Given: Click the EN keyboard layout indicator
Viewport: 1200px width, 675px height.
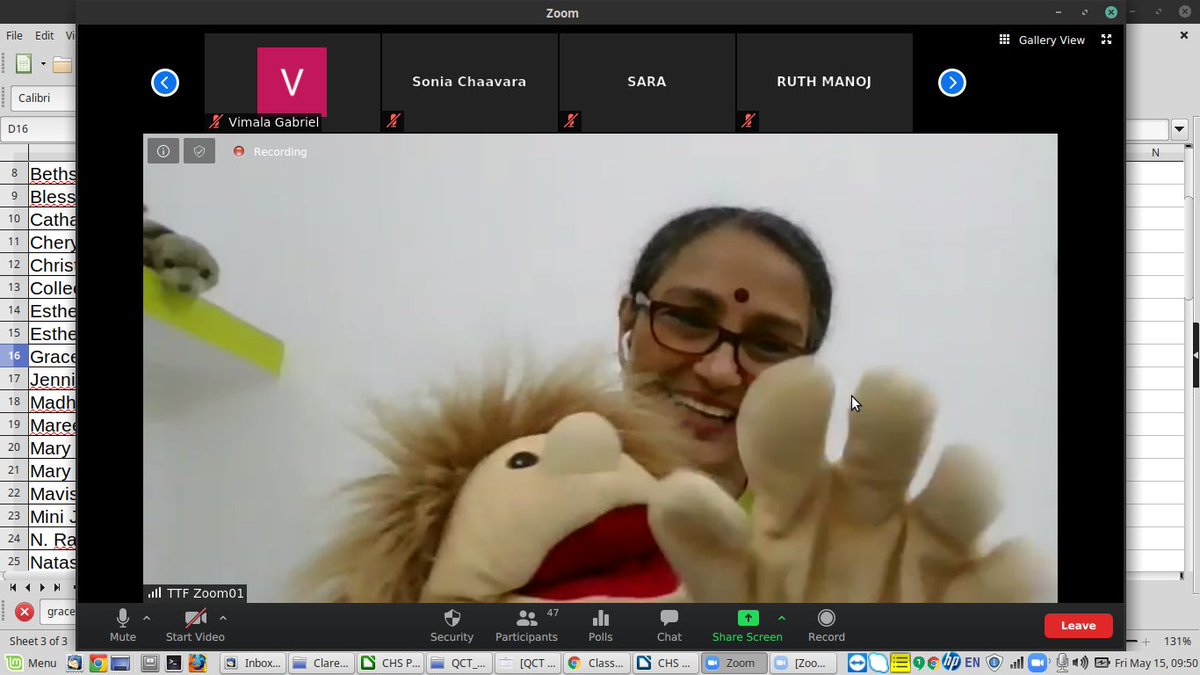Looking at the screenshot, I should pyautogui.click(x=973, y=662).
